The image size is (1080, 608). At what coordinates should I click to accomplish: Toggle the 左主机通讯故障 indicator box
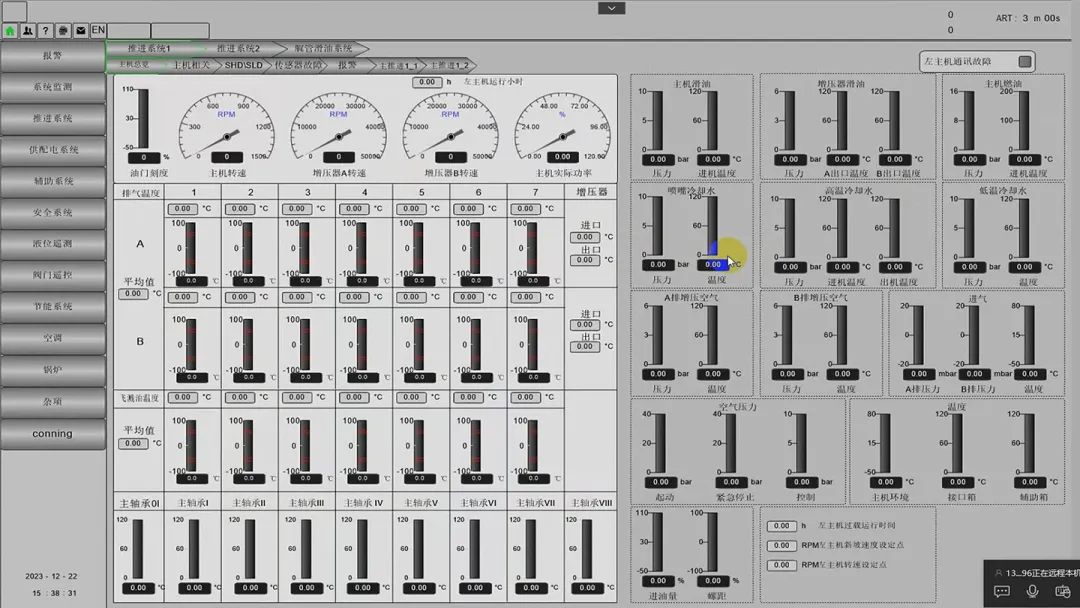1025,62
